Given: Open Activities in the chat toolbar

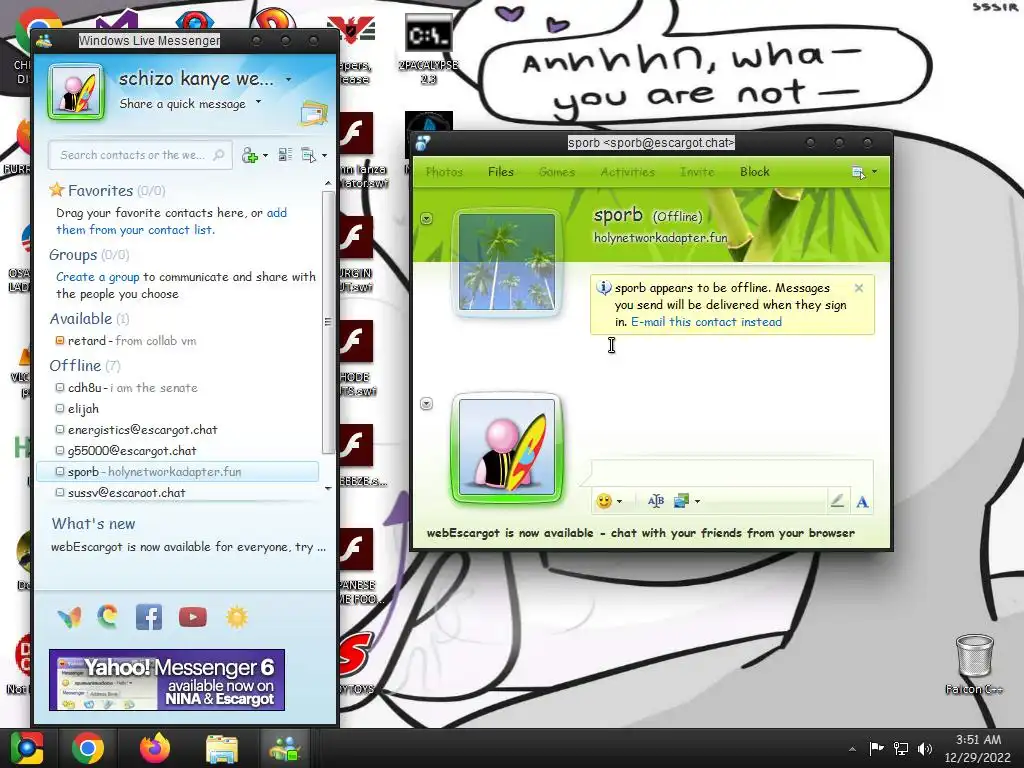Looking at the screenshot, I should 628,172.
